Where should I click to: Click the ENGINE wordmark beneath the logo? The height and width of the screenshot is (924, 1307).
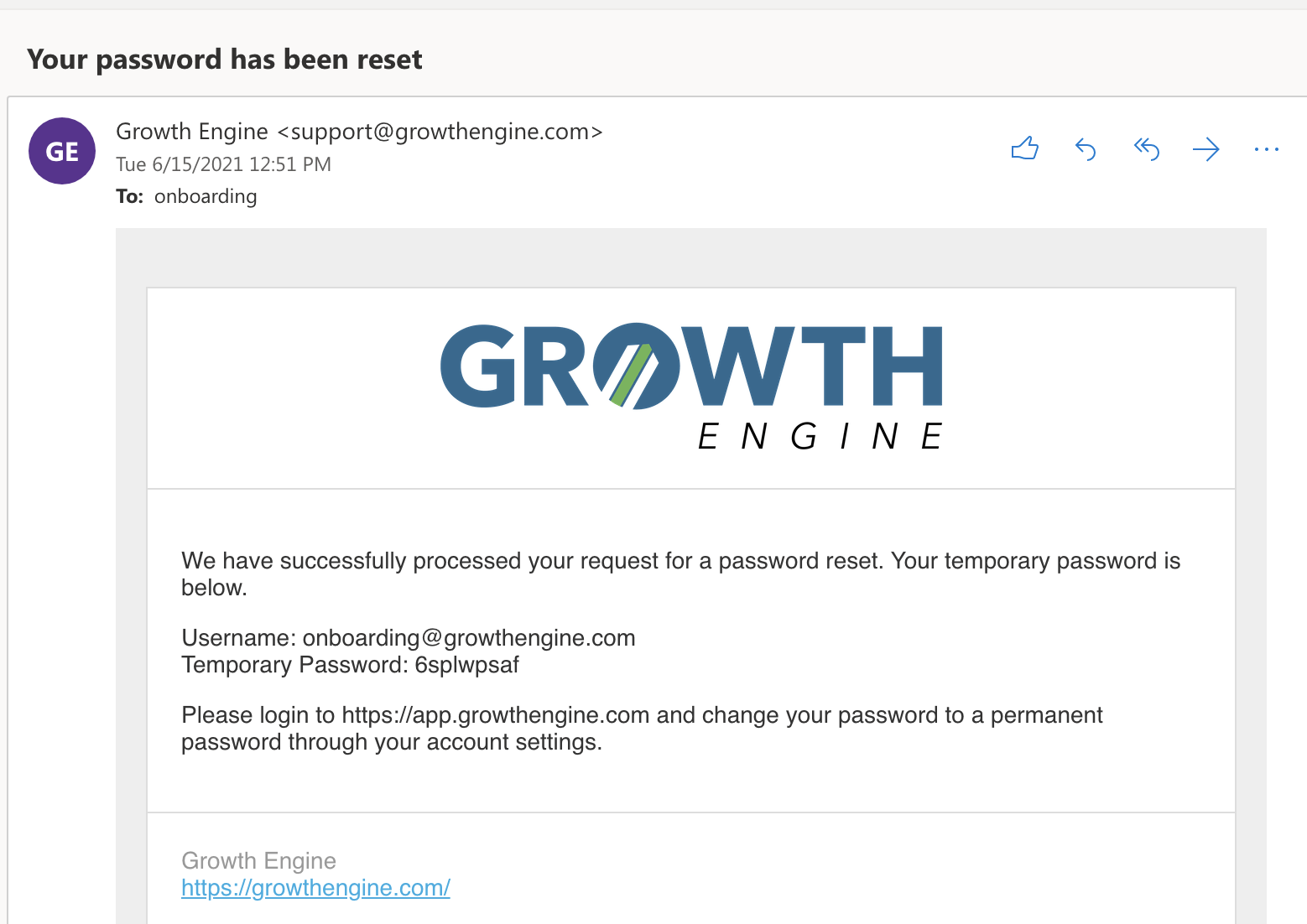pos(820,437)
